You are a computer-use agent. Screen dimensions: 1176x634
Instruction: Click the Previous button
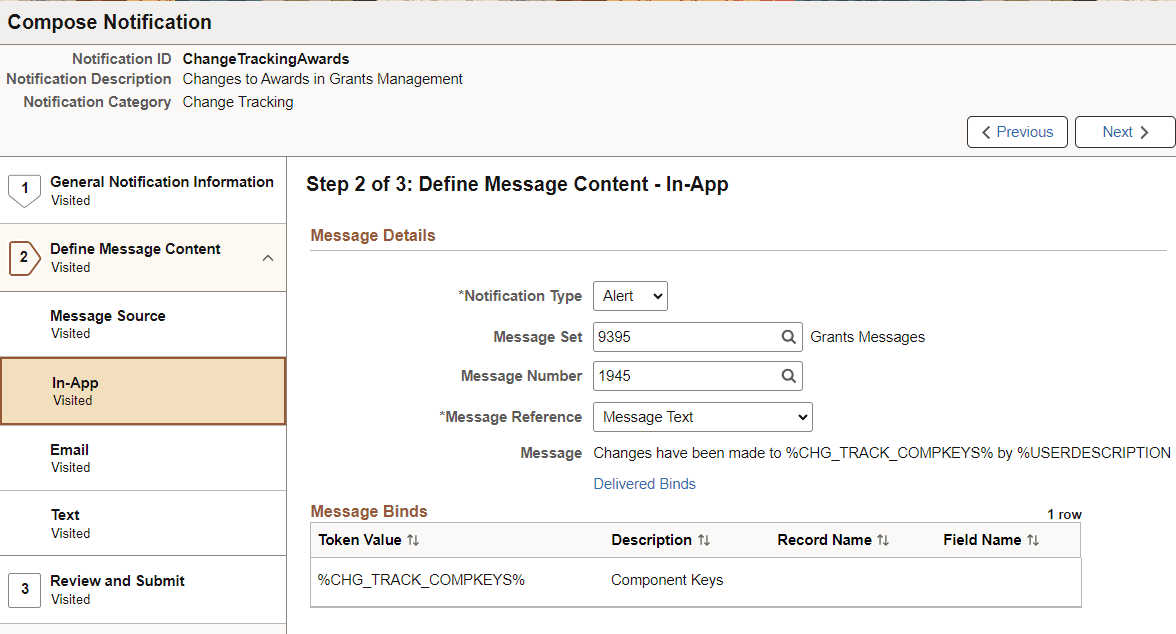tap(1017, 131)
